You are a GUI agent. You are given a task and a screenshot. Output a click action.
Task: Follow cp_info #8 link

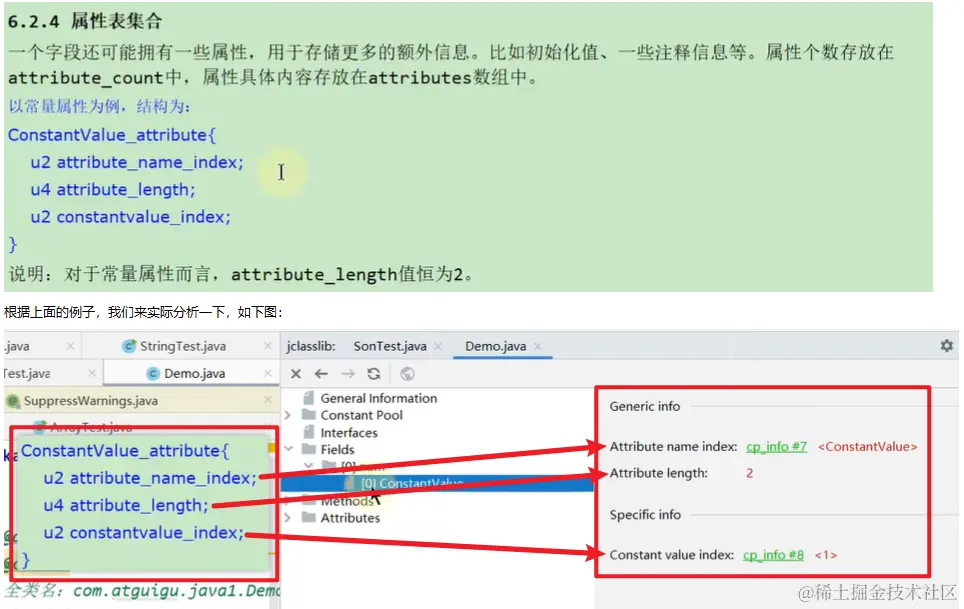773,555
